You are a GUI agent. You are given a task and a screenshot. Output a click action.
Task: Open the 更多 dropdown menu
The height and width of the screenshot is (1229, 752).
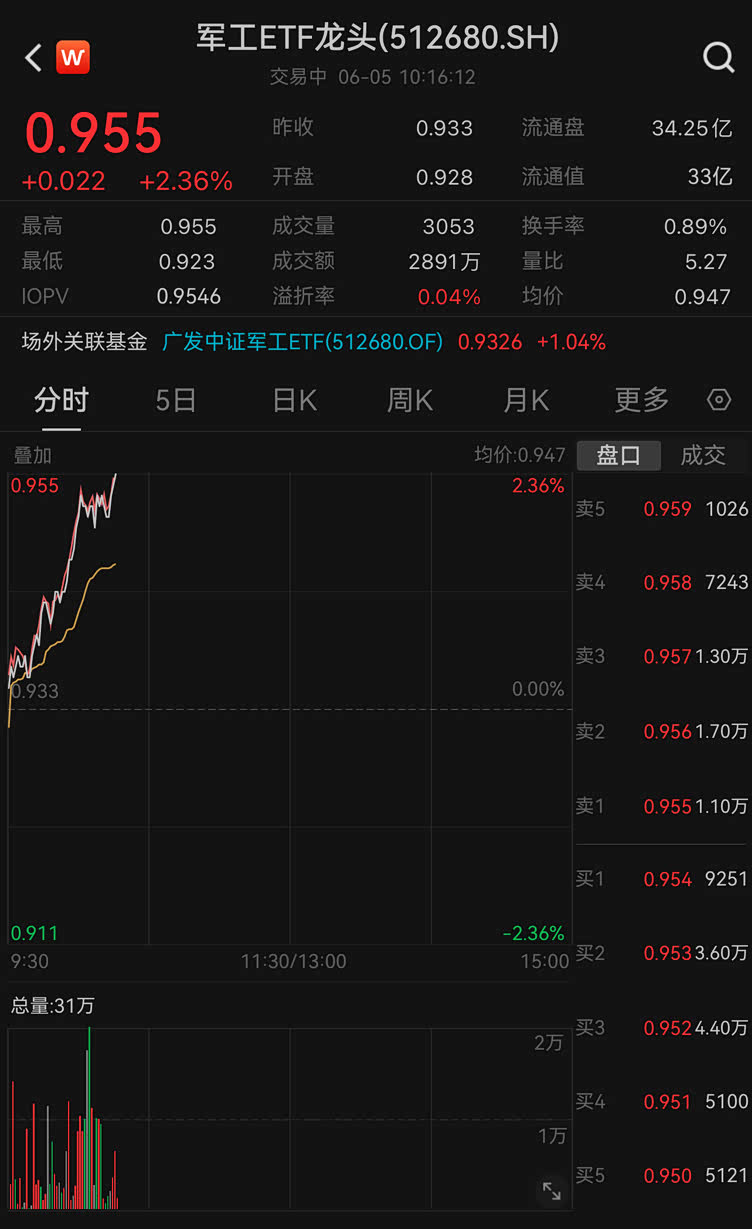(639, 399)
